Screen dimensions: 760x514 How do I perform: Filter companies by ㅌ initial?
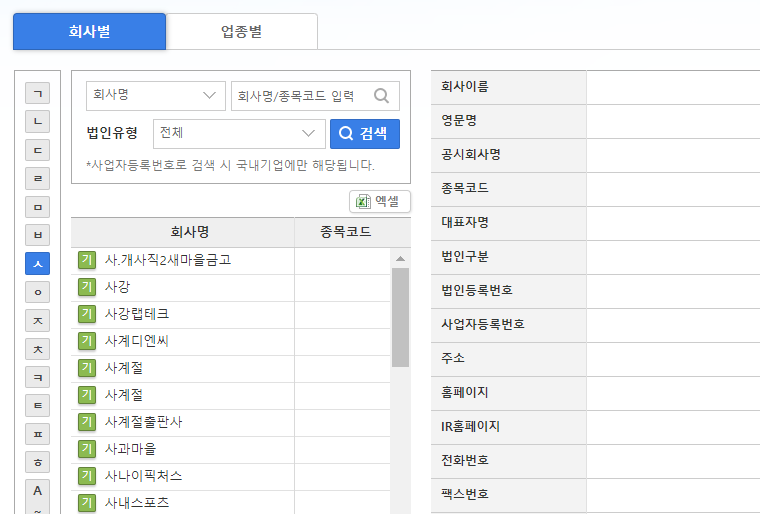37,406
